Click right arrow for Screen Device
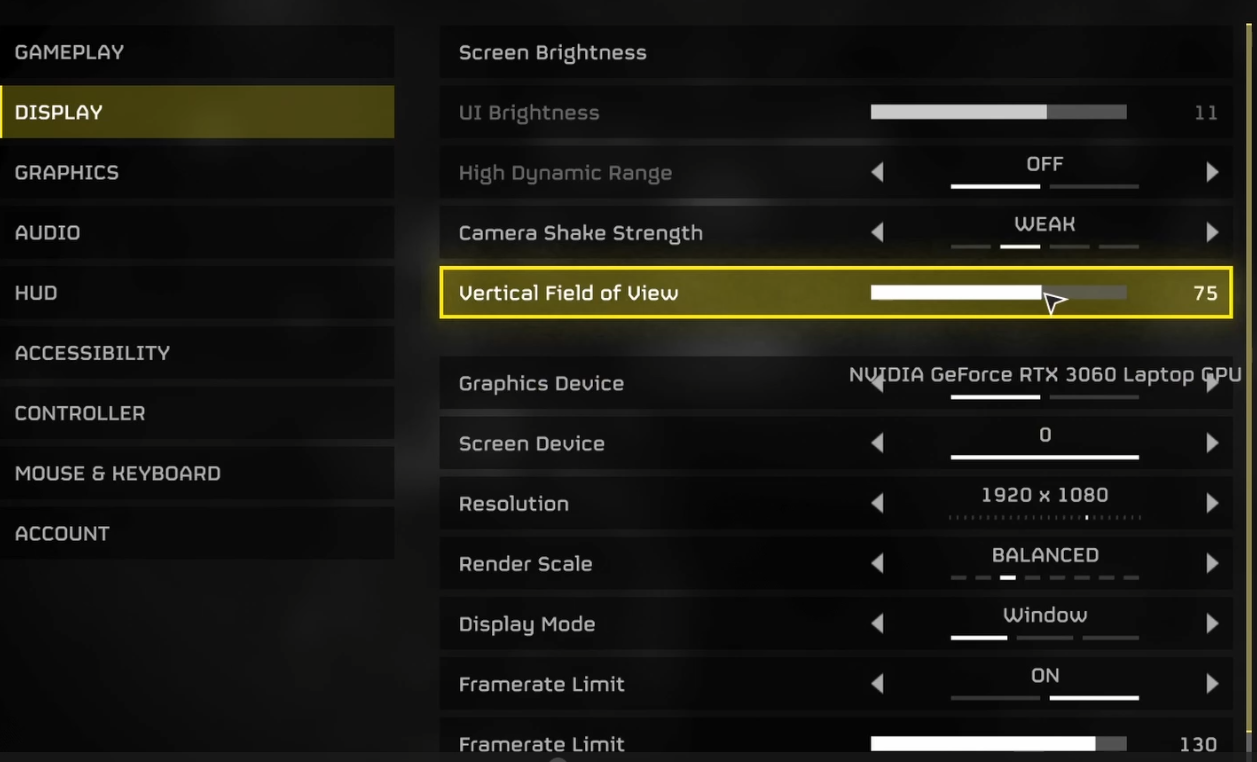Screen dimensions: 1257x762 1212,443
